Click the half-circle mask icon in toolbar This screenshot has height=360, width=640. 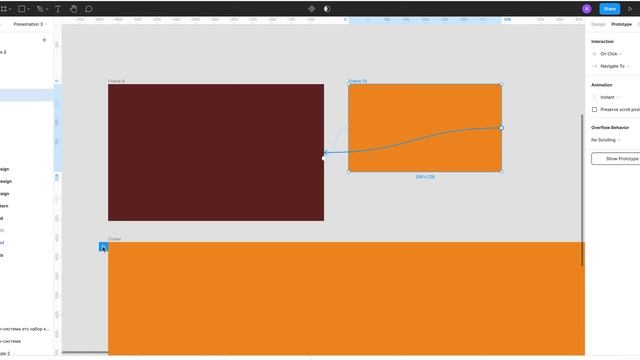point(327,9)
